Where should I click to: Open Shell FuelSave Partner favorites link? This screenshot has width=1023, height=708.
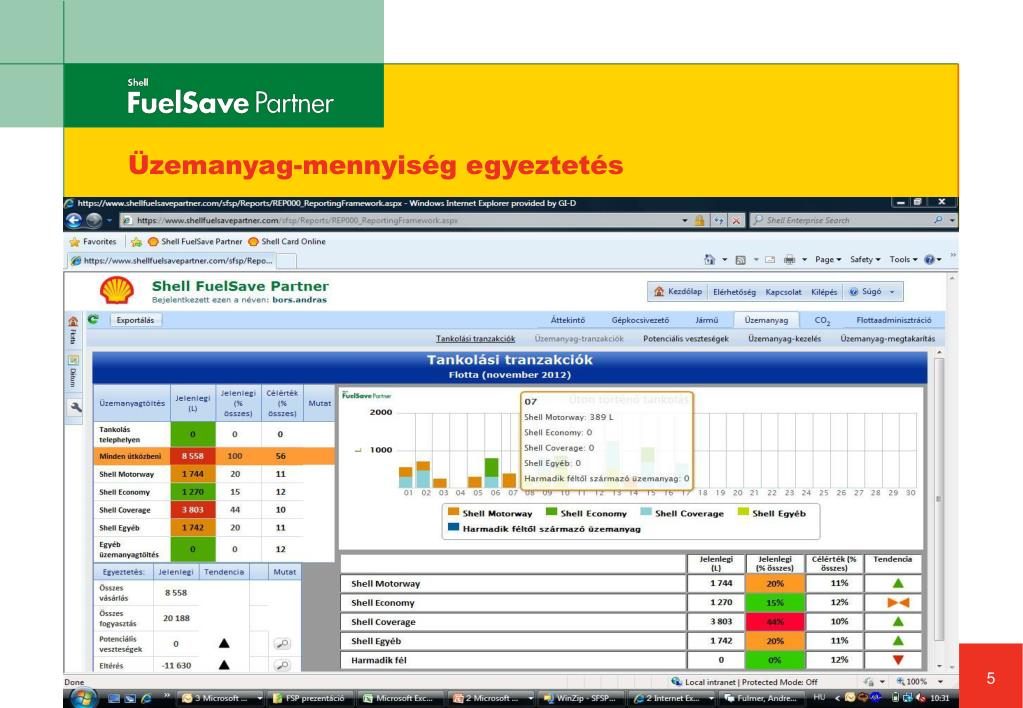point(195,241)
